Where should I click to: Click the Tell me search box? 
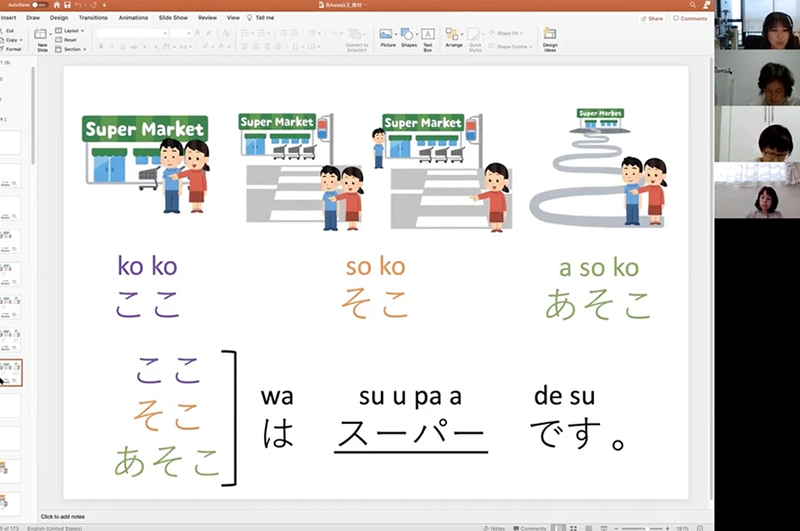261,17
